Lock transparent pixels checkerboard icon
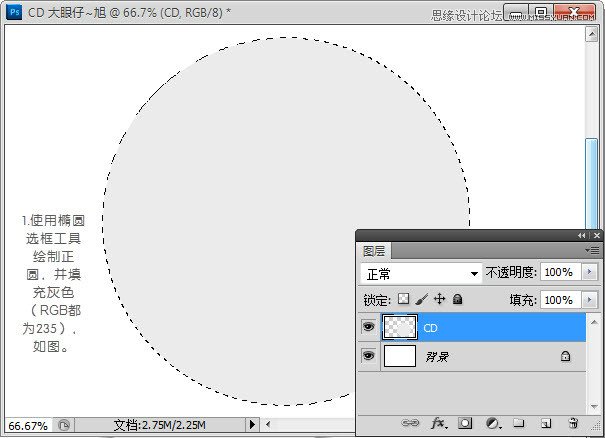 click(404, 299)
